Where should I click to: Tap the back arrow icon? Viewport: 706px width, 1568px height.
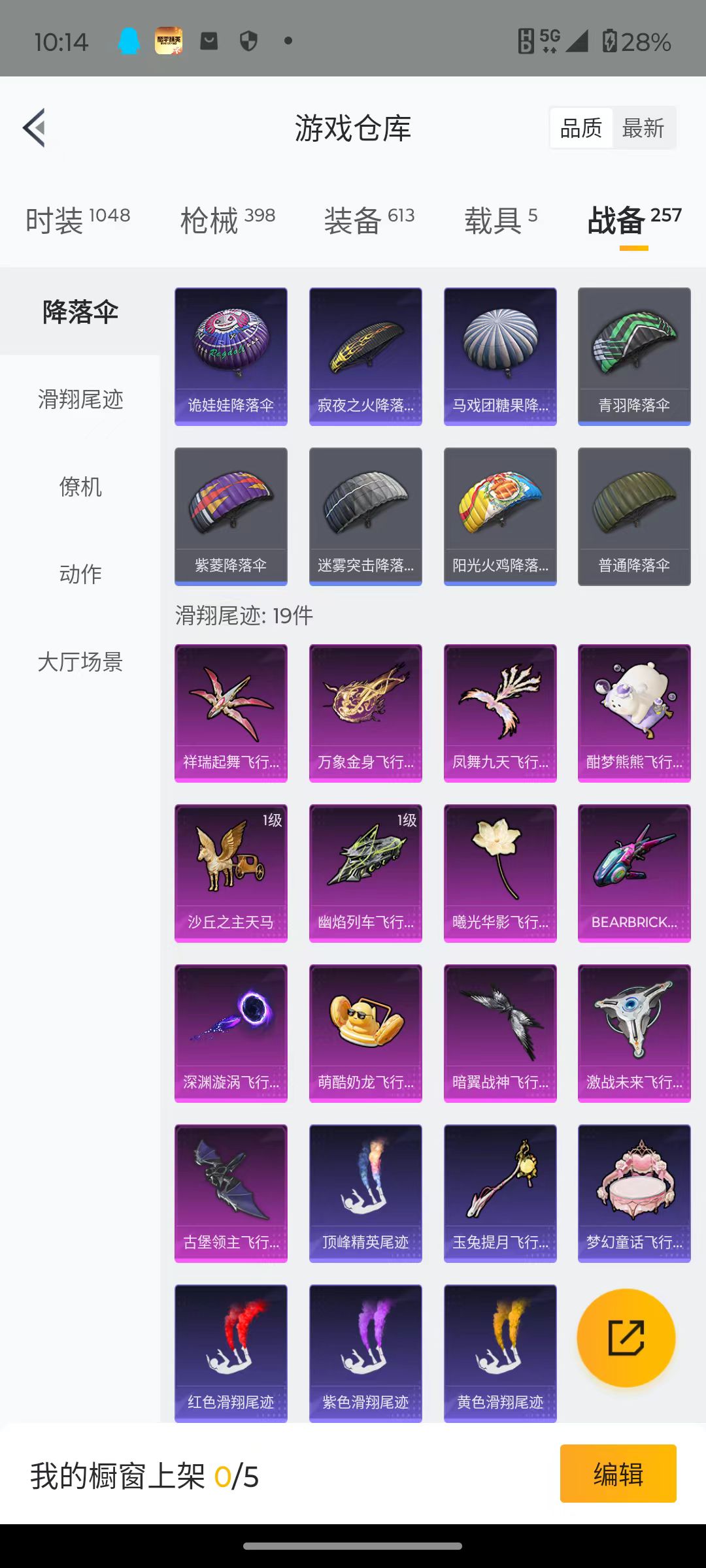pos(34,127)
